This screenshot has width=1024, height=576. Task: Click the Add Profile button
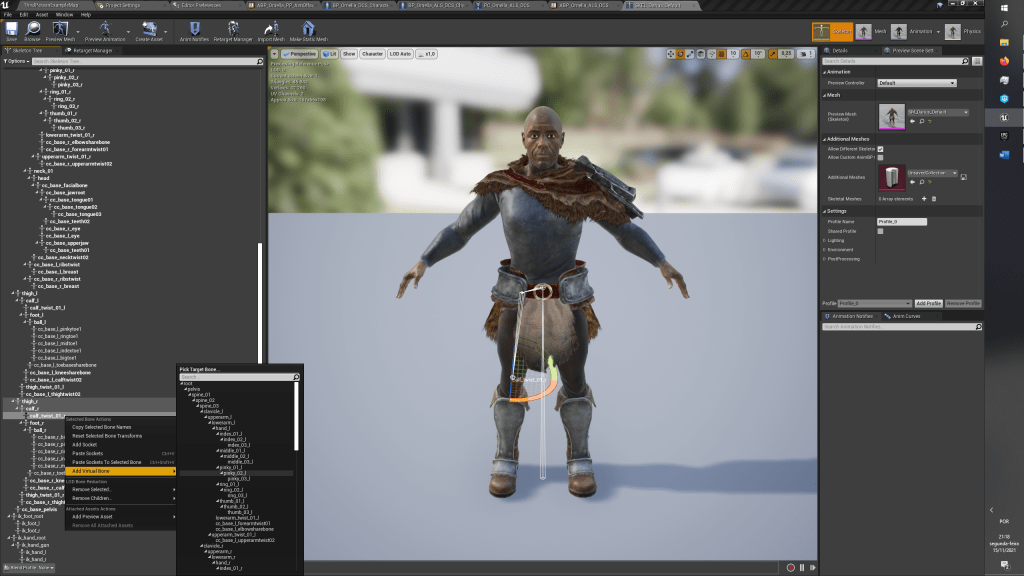928,303
